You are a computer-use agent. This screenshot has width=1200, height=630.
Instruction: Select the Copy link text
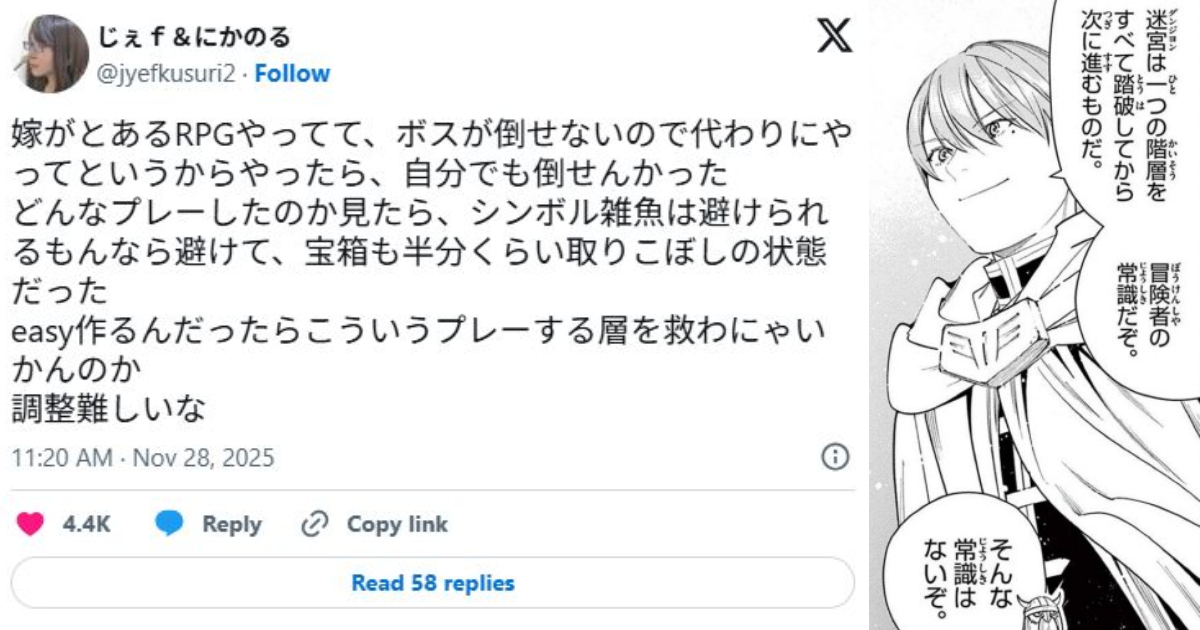tap(397, 524)
